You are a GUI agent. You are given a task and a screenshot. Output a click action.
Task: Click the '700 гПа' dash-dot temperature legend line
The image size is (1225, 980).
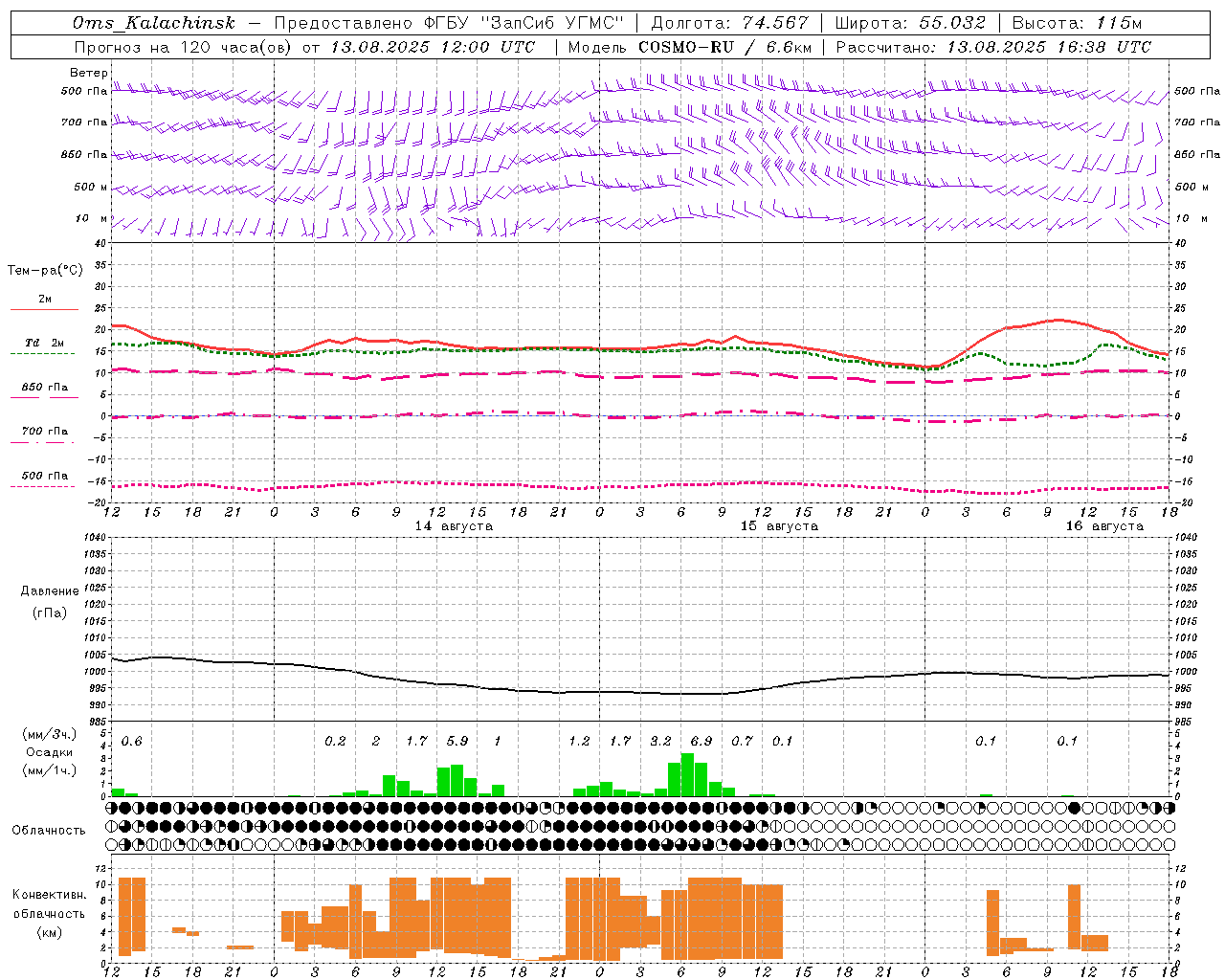click(x=44, y=442)
